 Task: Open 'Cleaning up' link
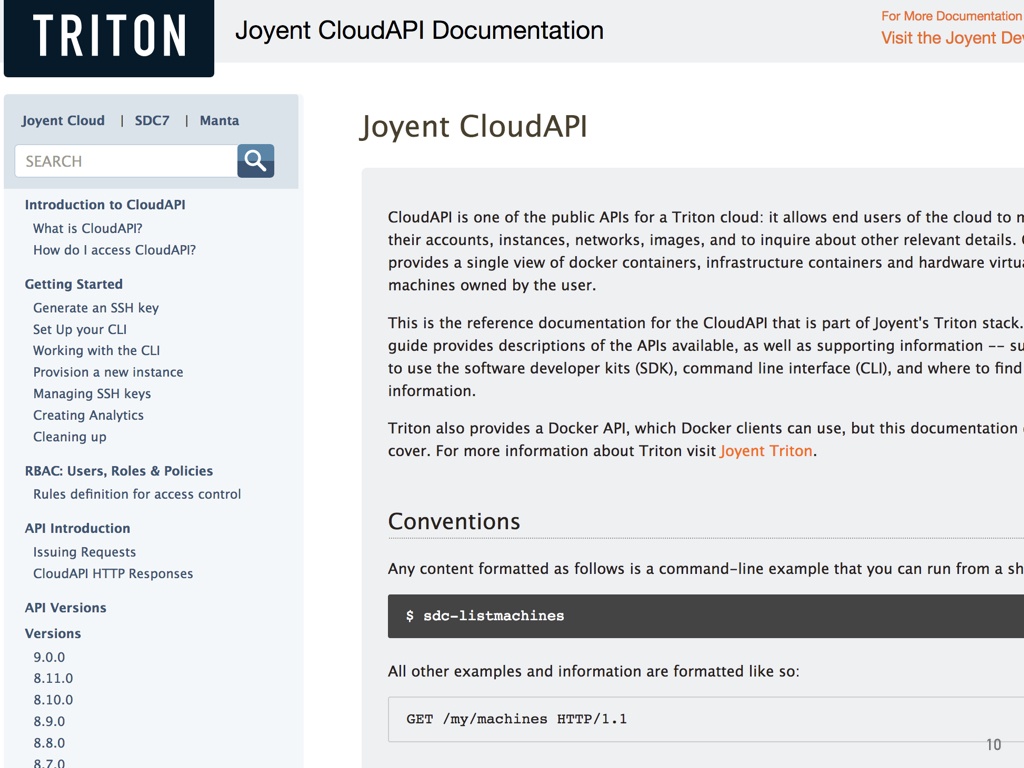pyautogui.click(x=70, y=436)
